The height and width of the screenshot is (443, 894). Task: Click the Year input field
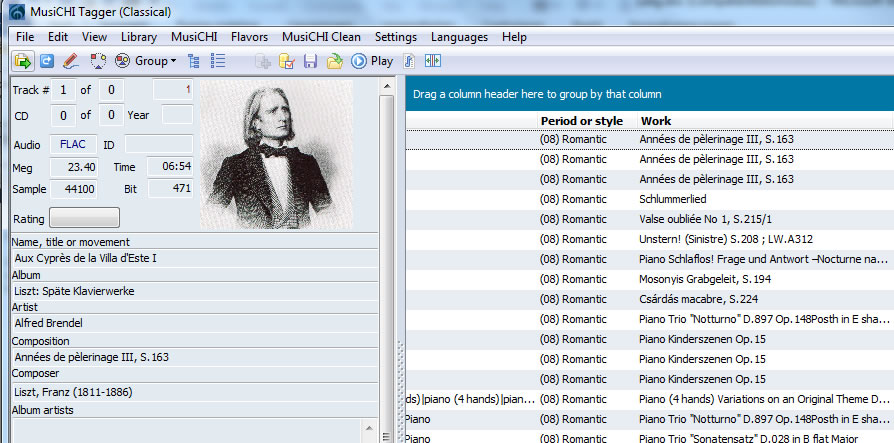point(177,115)
